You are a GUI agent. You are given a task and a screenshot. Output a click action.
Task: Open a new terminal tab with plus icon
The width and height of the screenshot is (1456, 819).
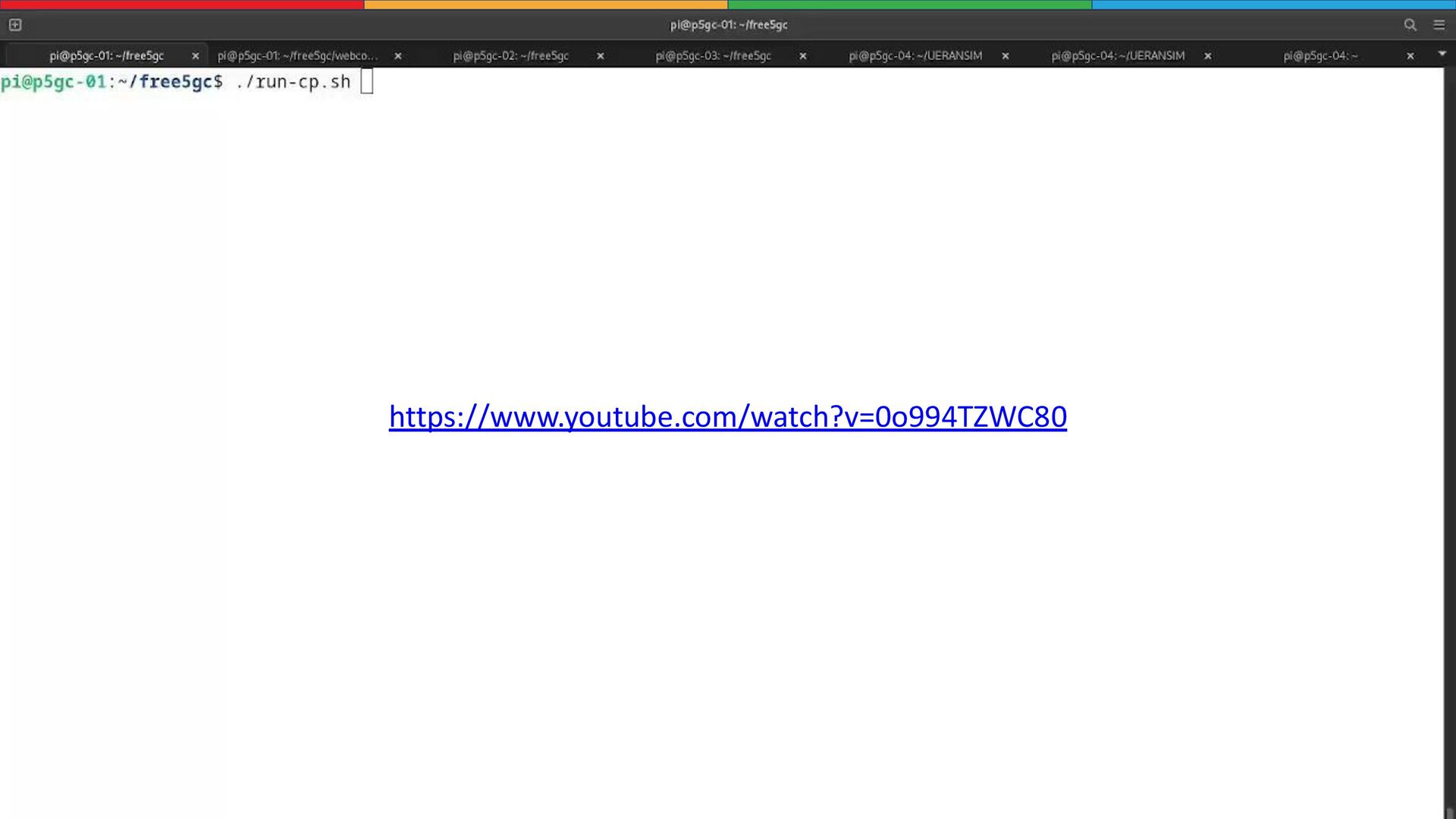click(x=15, y=25)
